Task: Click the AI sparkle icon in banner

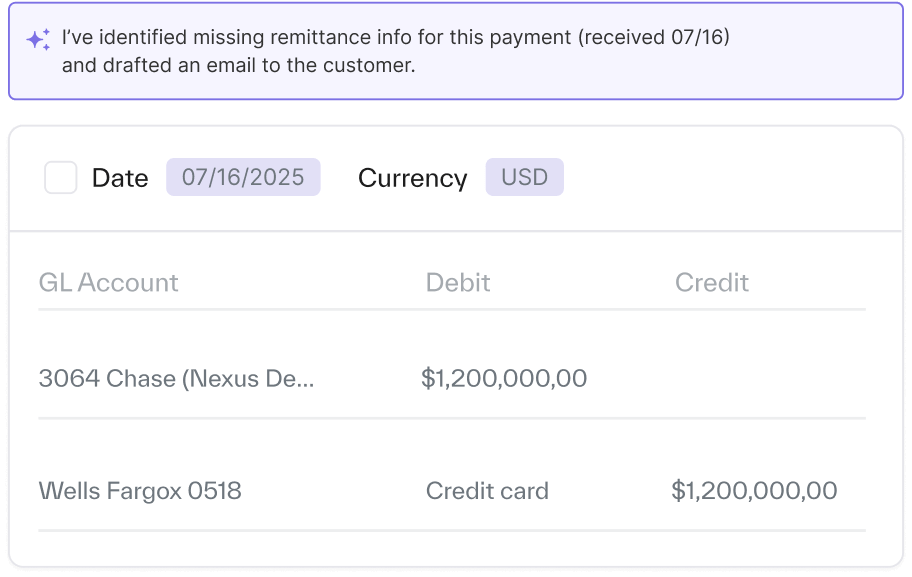Action: pos(38,40)
